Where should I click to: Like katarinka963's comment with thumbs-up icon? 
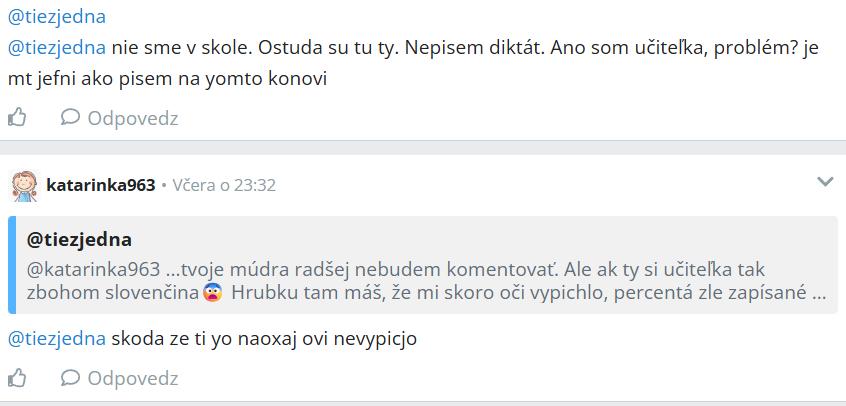pyautogui.click(x=17, y=377)
